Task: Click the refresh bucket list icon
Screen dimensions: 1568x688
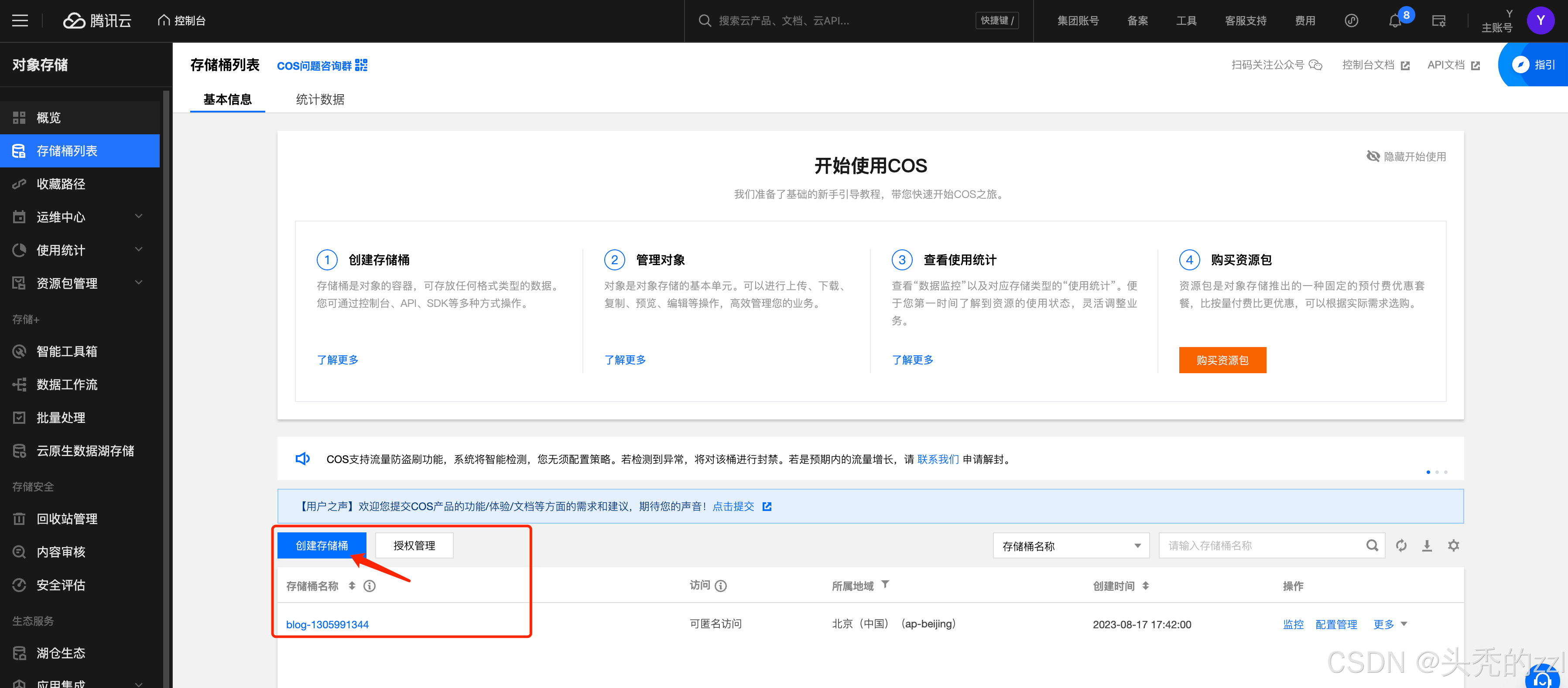Action: coord(1401,546)
